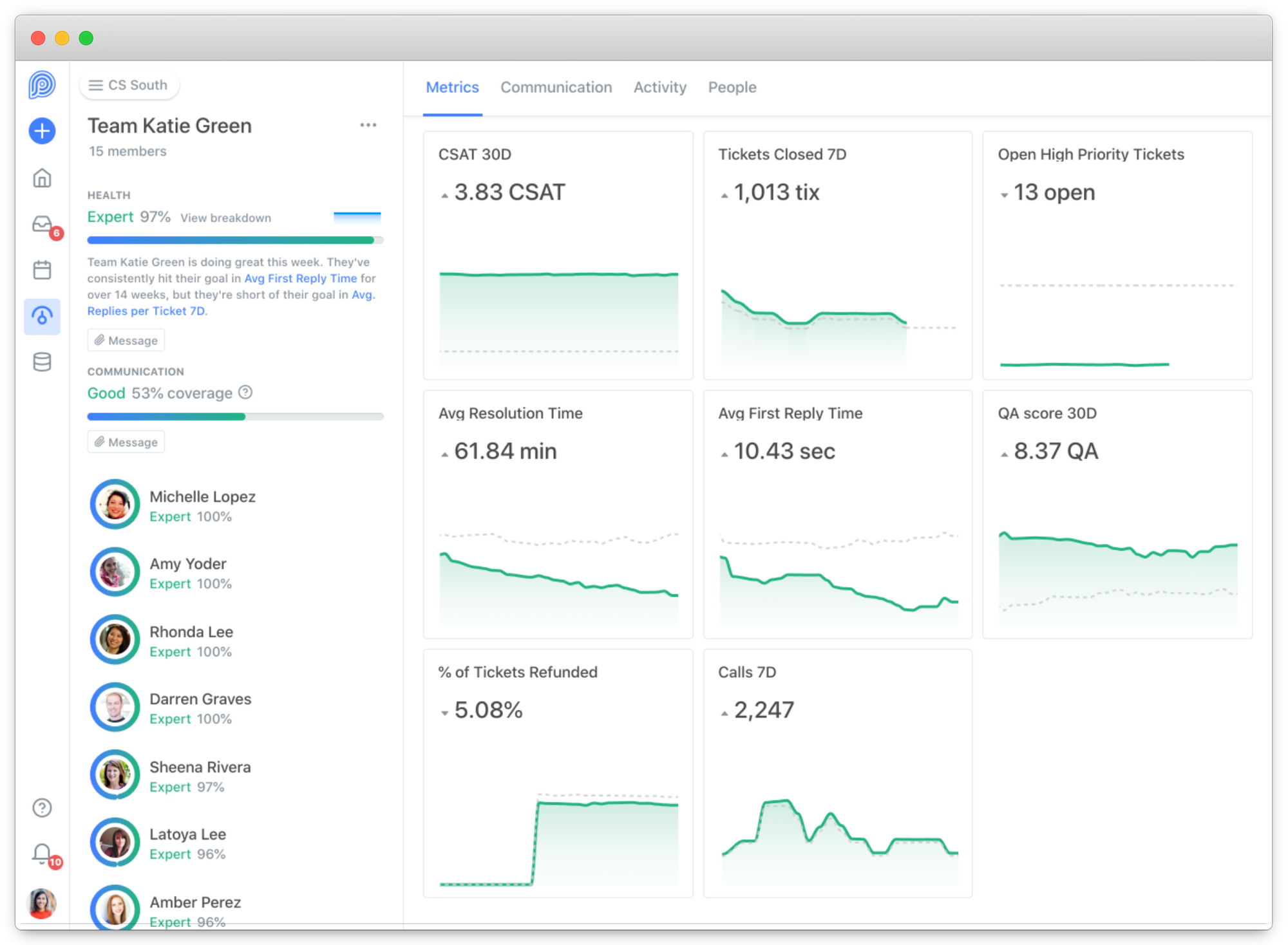Close window with red traffic light
This screenshot has width=1288, height=945.
[x=38, y=38]
